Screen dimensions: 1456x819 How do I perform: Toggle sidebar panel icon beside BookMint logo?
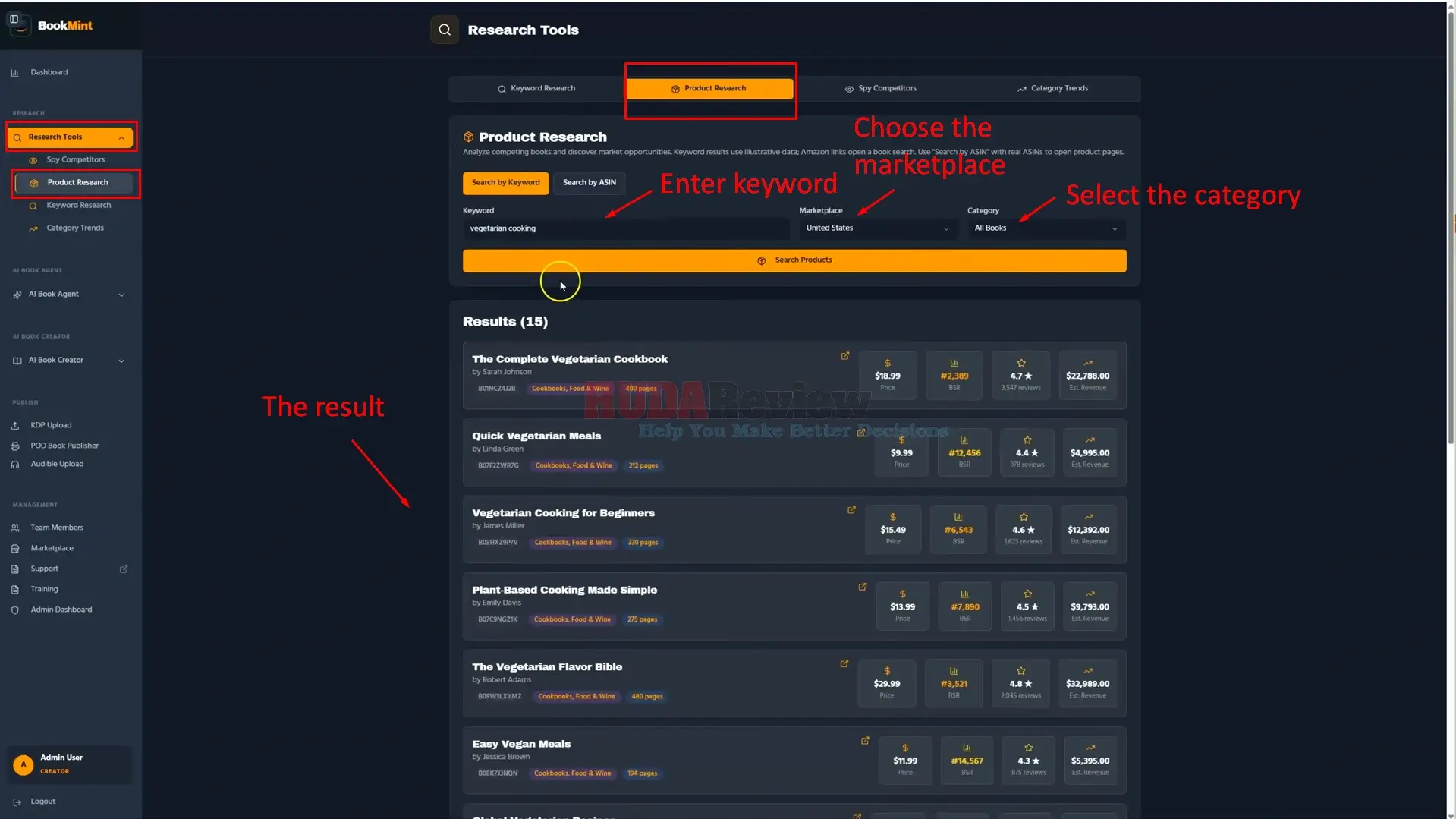click(x=14, y=19)
